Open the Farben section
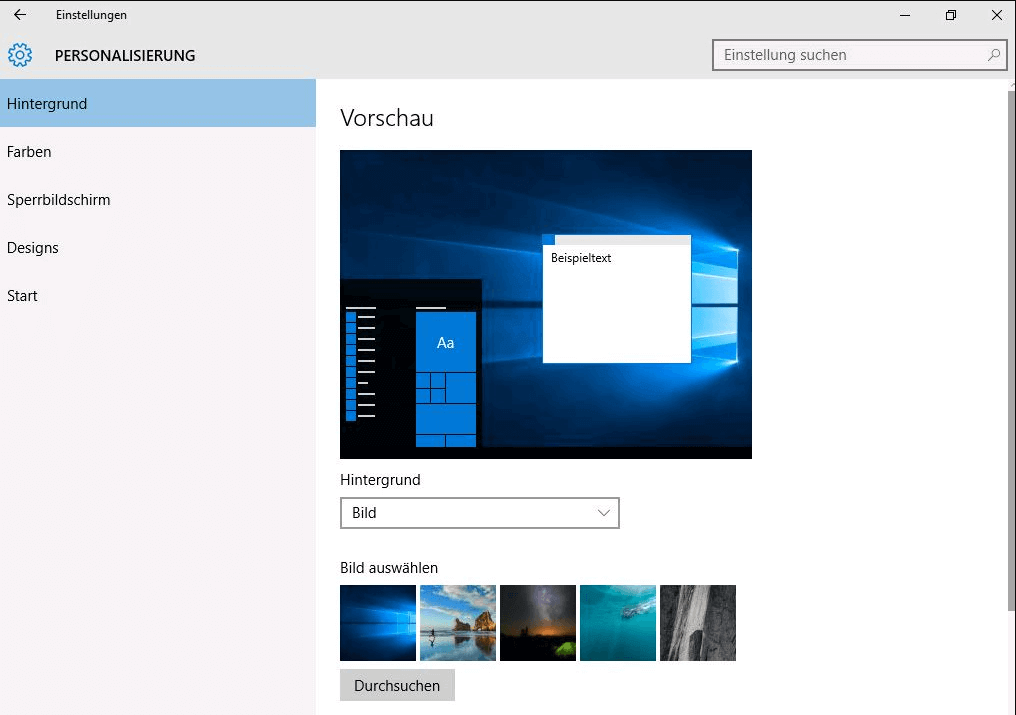This screenshot has width=1016, height=715. pyautogui.click(x=157, y=152)
